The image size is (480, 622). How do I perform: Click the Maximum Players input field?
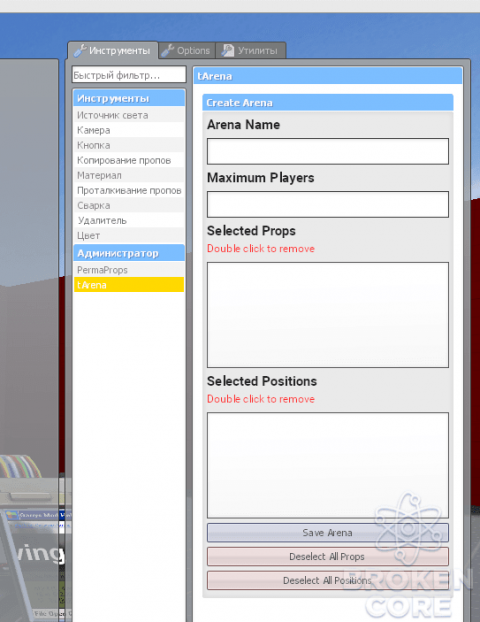coord(328,204)
